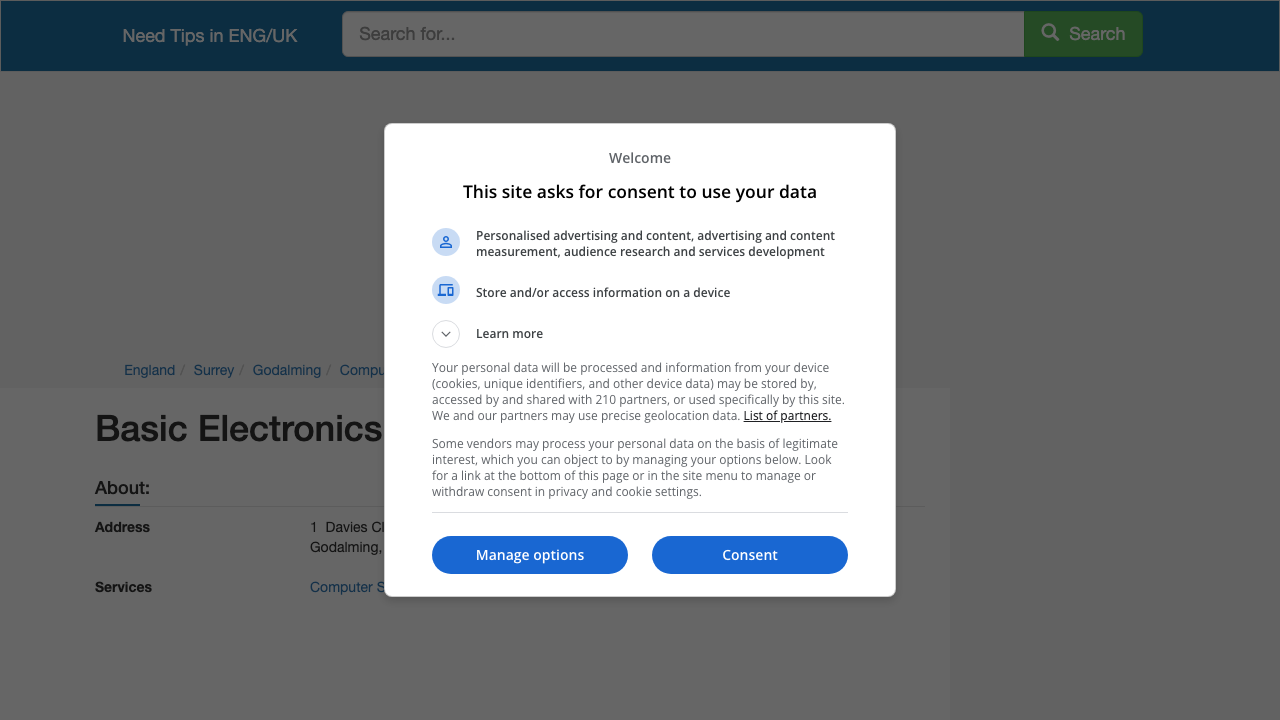The height and width of the screenshot is (720, 1280).
Task: Select the Surrey breadcrumb
Action: point(213,370)
